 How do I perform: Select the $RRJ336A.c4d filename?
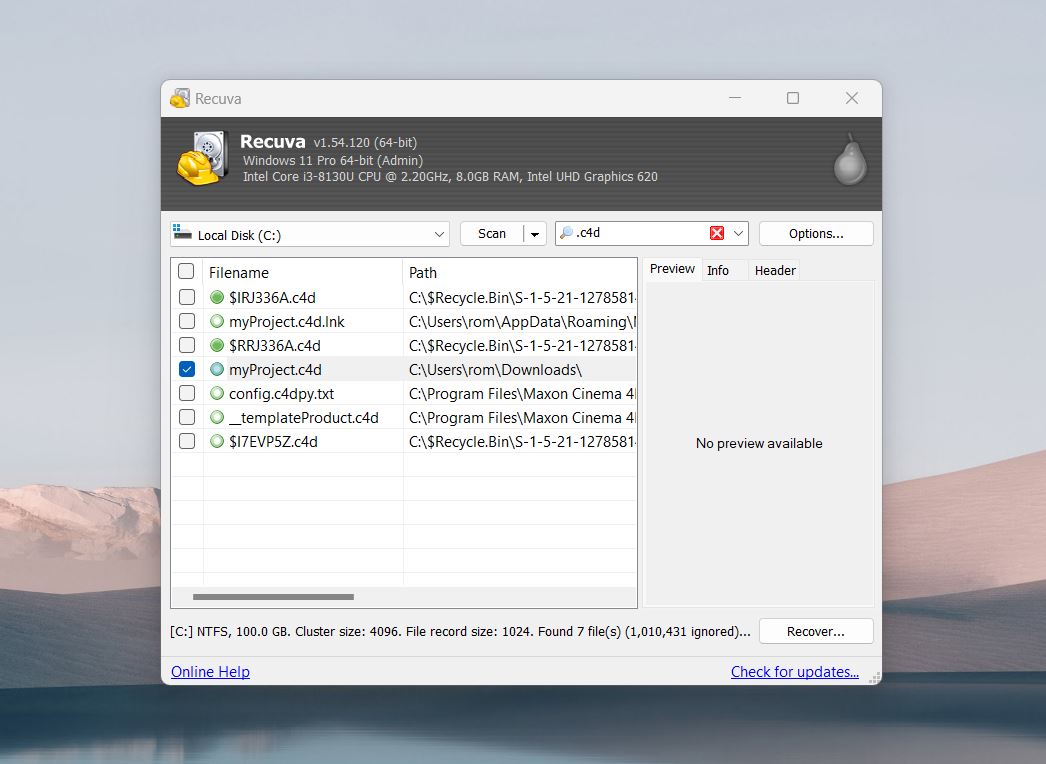pos(275,346)
